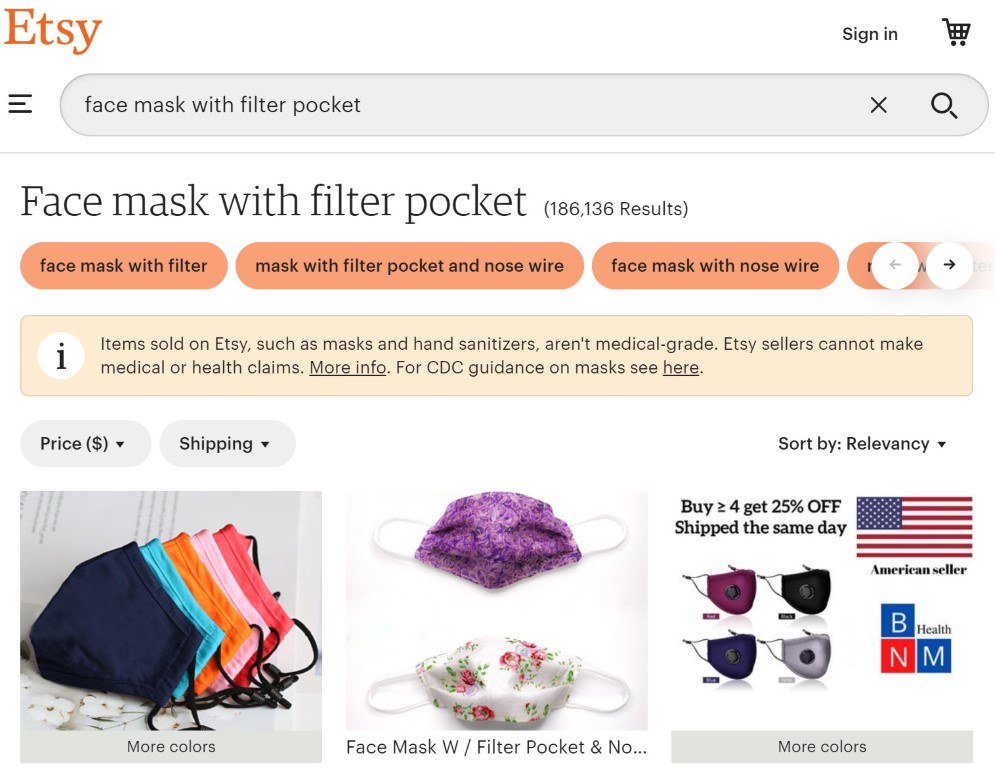Image resolution: width=995 pixels, height=768 pixels.
Task: Expand the Price ($) filter dropdown
Action: (85, 444)
